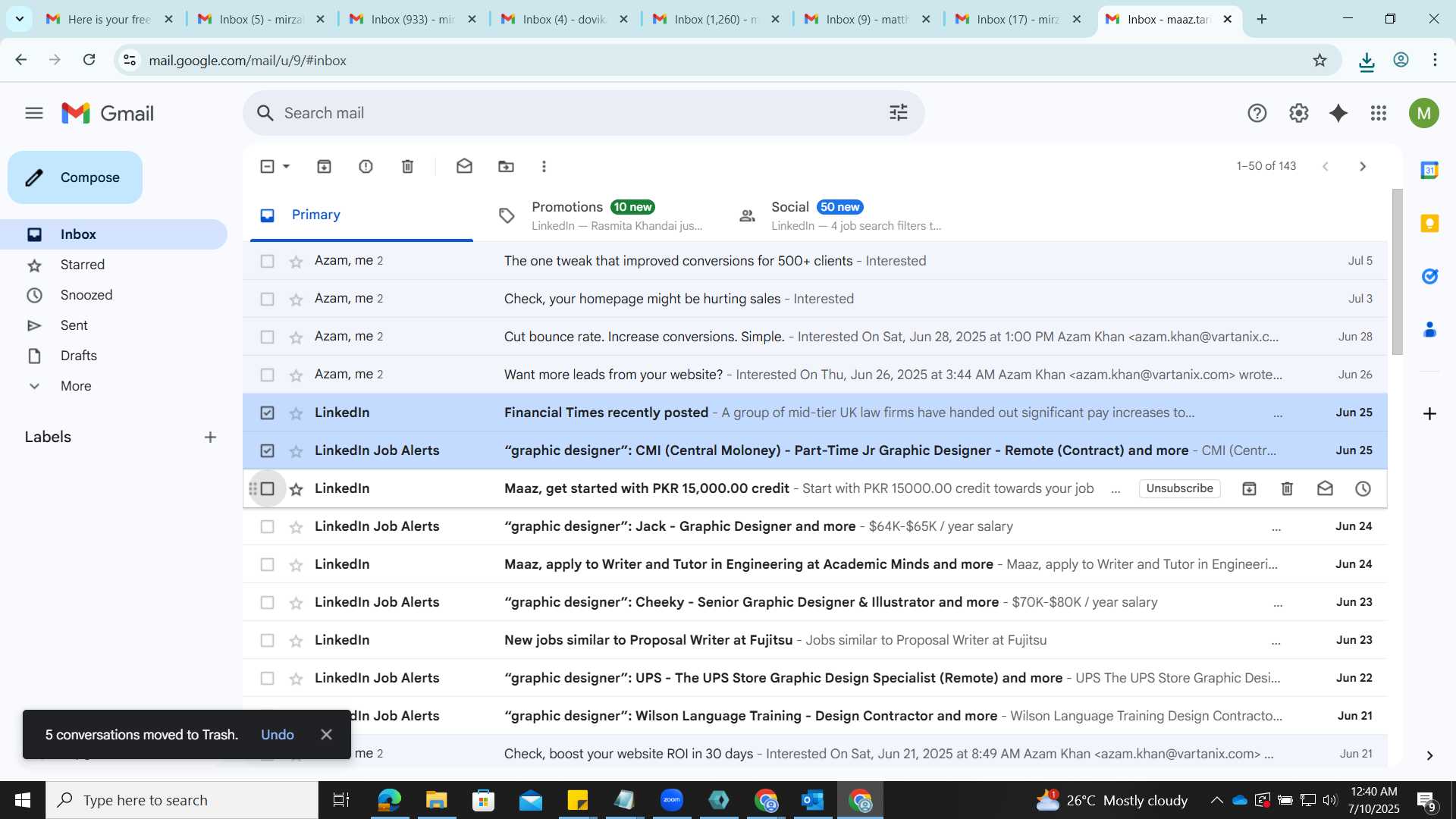Open Zoom from the taskbar
Screen dimensions: 1456x819
[672, 800]
